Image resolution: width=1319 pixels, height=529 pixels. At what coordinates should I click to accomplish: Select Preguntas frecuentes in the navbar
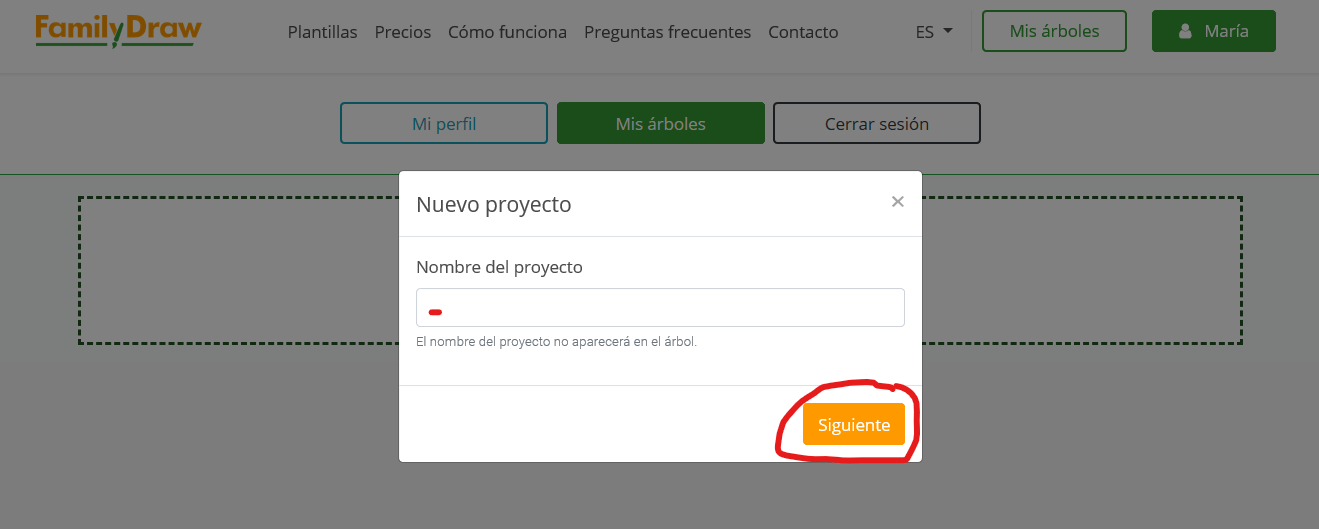(667, 32)
